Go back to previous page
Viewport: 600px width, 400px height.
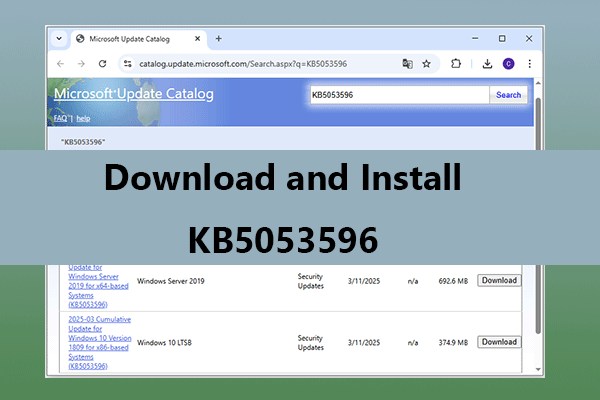pyautogui.click(x=60, y=64)
